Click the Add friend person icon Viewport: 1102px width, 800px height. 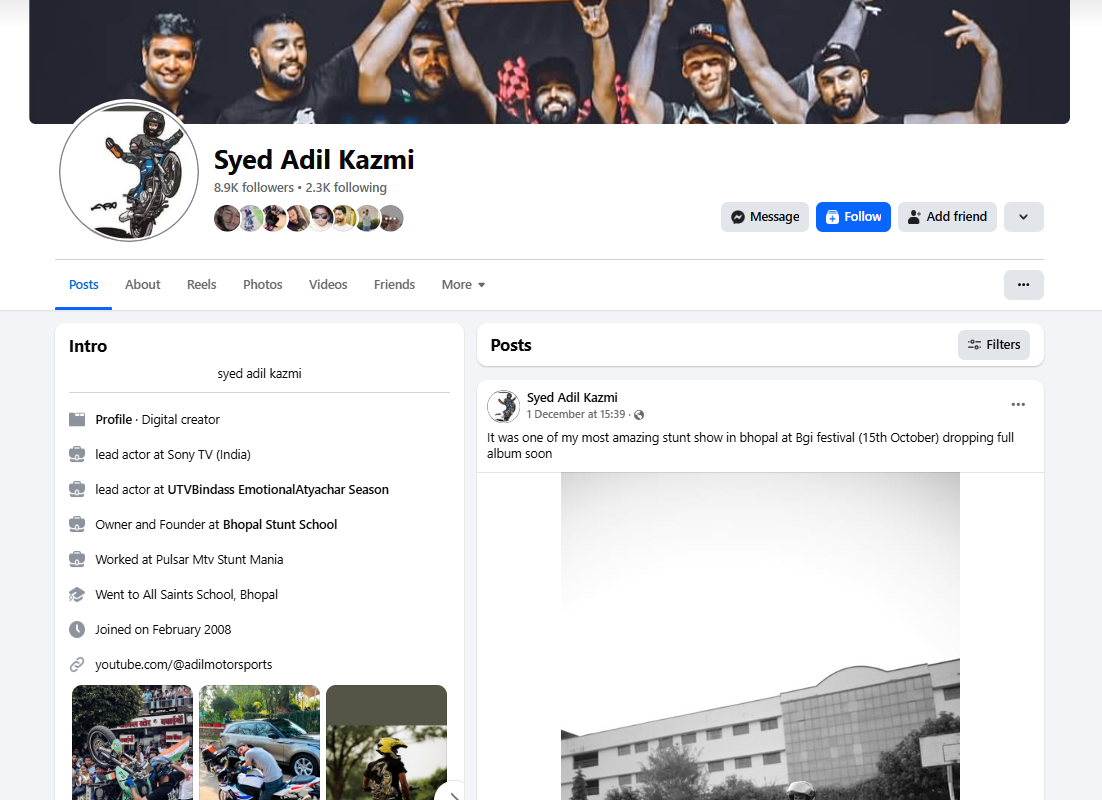click(x=914, y=217)
